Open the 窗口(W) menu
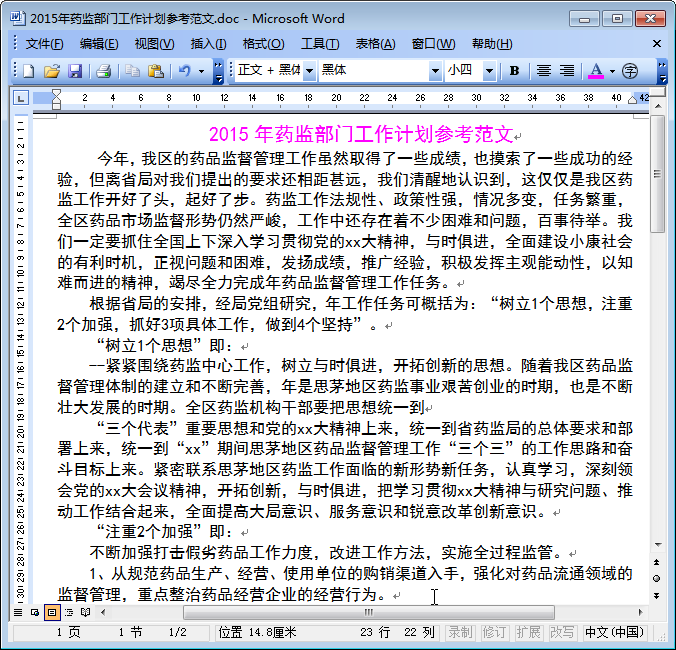 (x=433, y=44)
